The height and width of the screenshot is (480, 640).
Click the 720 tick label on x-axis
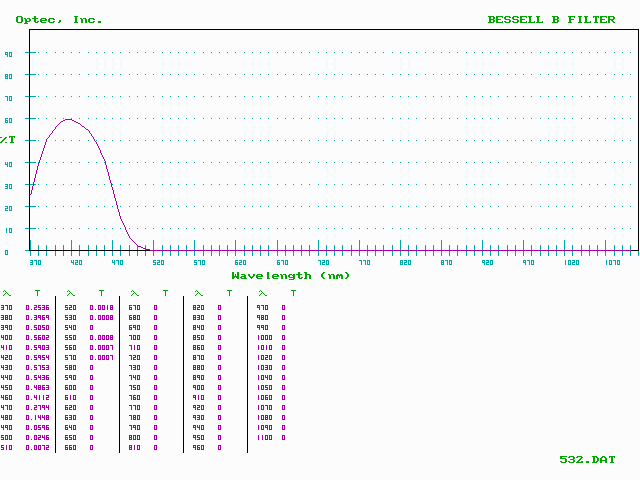click(x=323, y=262)
